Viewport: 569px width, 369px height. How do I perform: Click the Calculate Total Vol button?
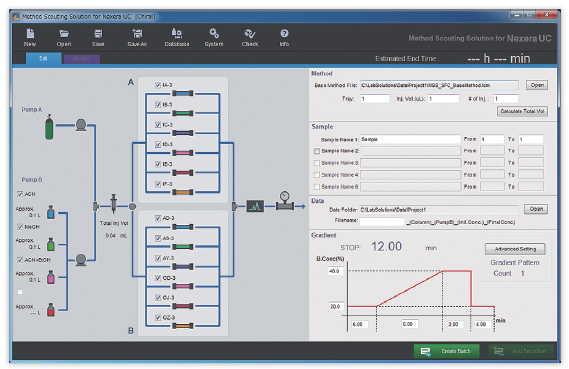[x=522, y=111]
